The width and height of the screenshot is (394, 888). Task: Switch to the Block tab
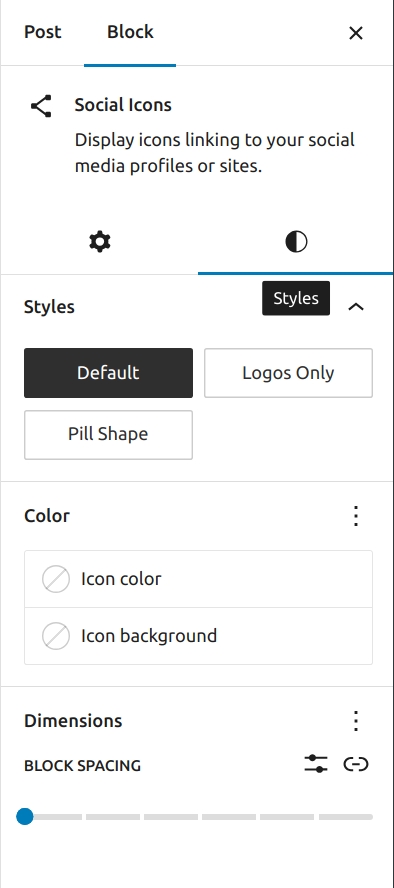(x=130, y=32)
